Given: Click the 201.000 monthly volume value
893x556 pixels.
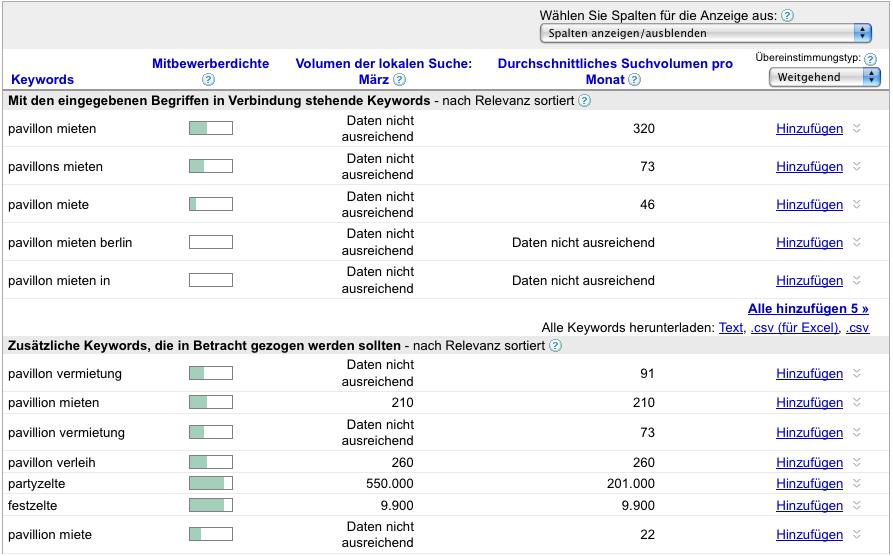Looking at the screenshot, I should 630,483.
